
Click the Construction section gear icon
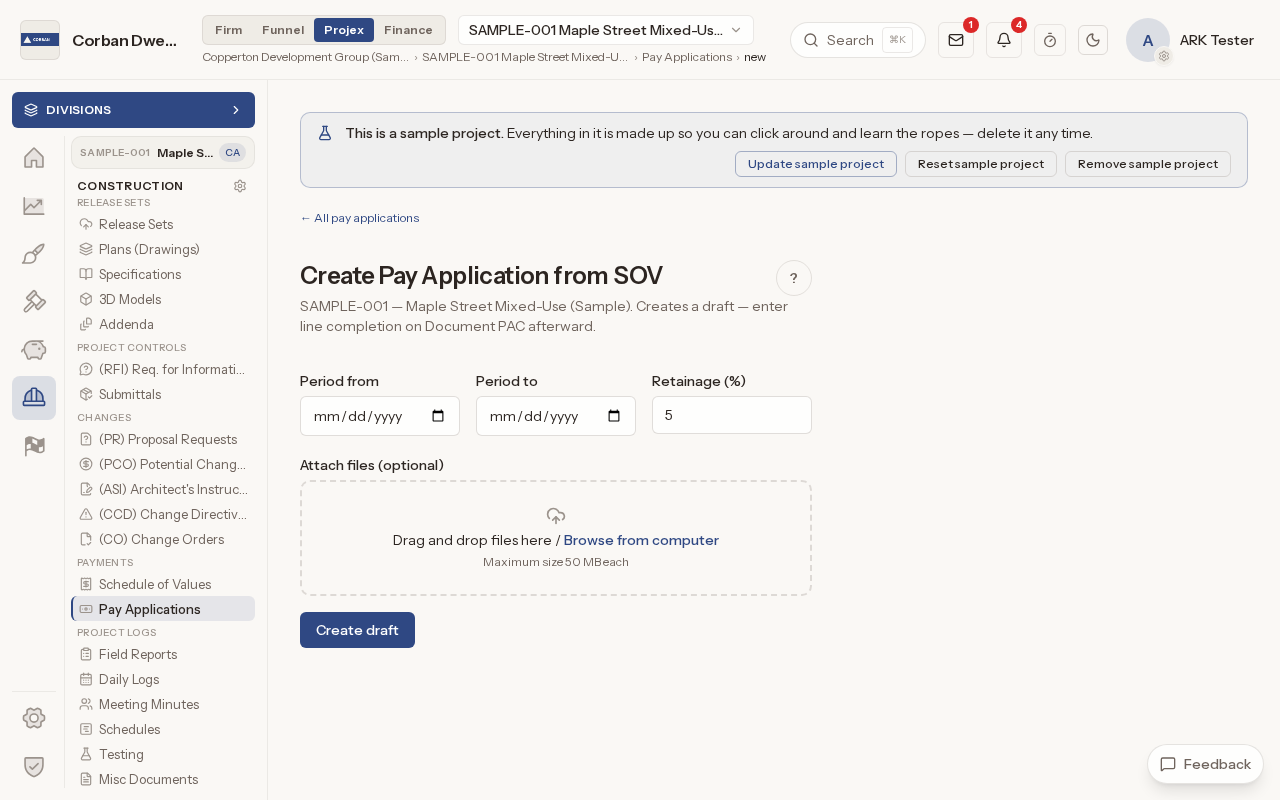point(240,186)
